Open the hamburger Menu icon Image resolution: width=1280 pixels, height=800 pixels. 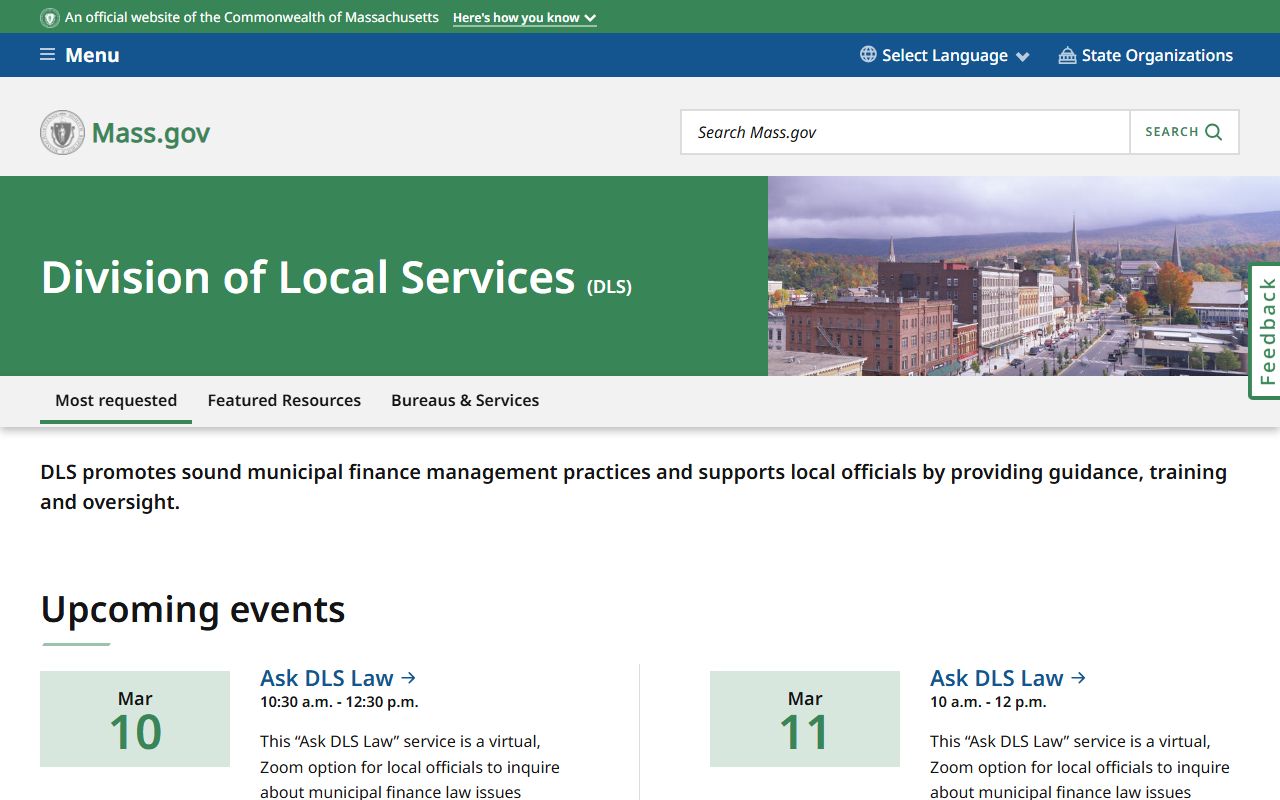pyautogui.click(x=47, y=55)
